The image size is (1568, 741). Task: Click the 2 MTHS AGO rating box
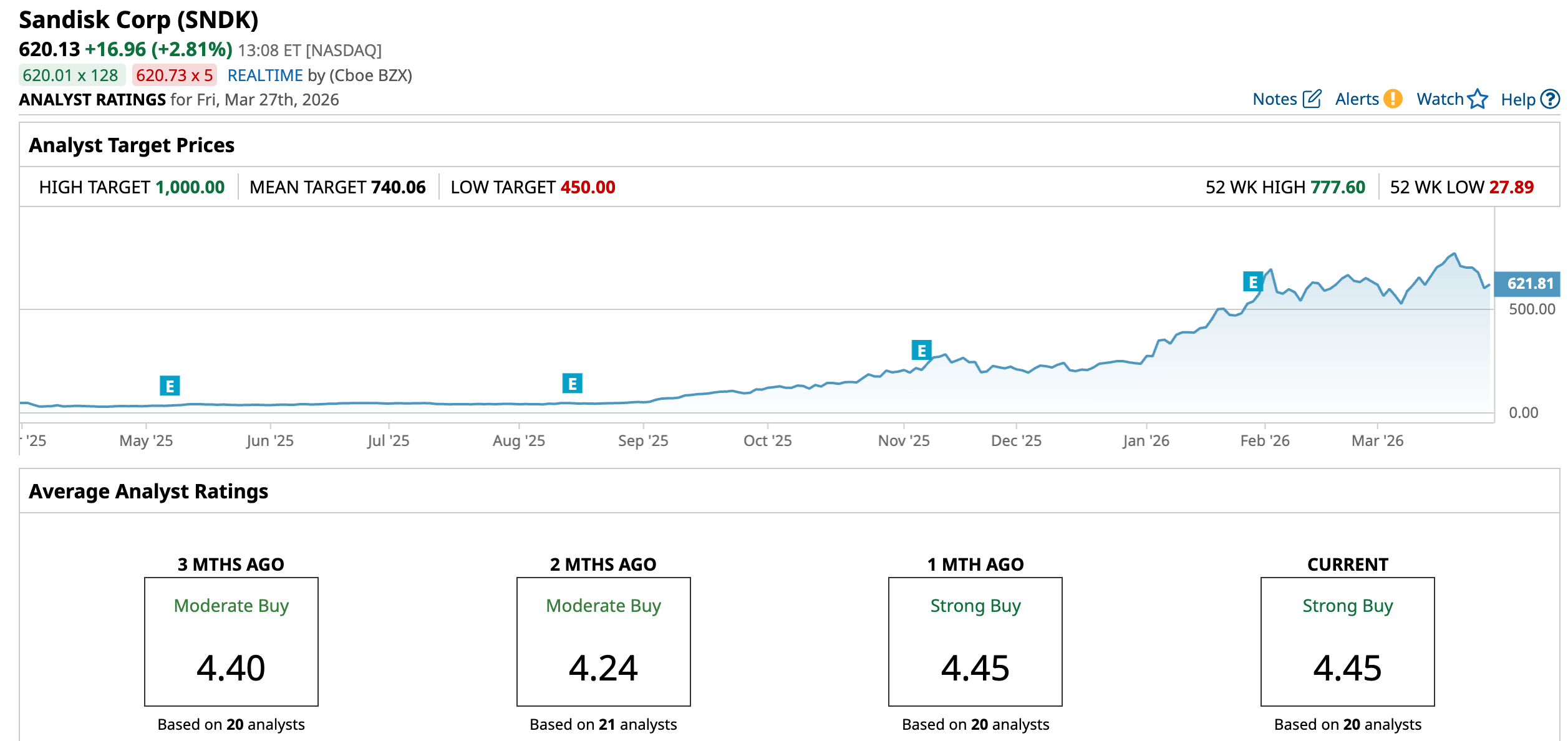[603, 641]
